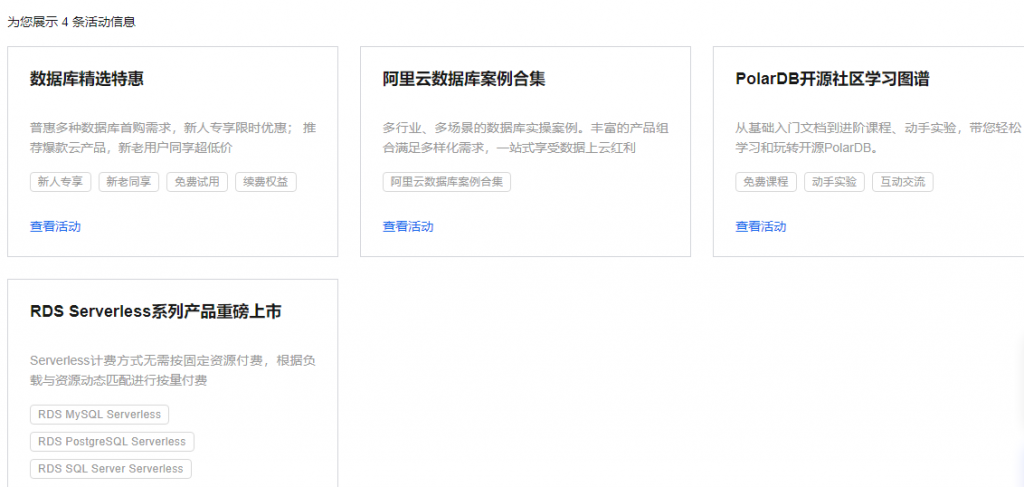Click the 新老同享 tag
Viewport: 1024px width, 487px height.
129,182
